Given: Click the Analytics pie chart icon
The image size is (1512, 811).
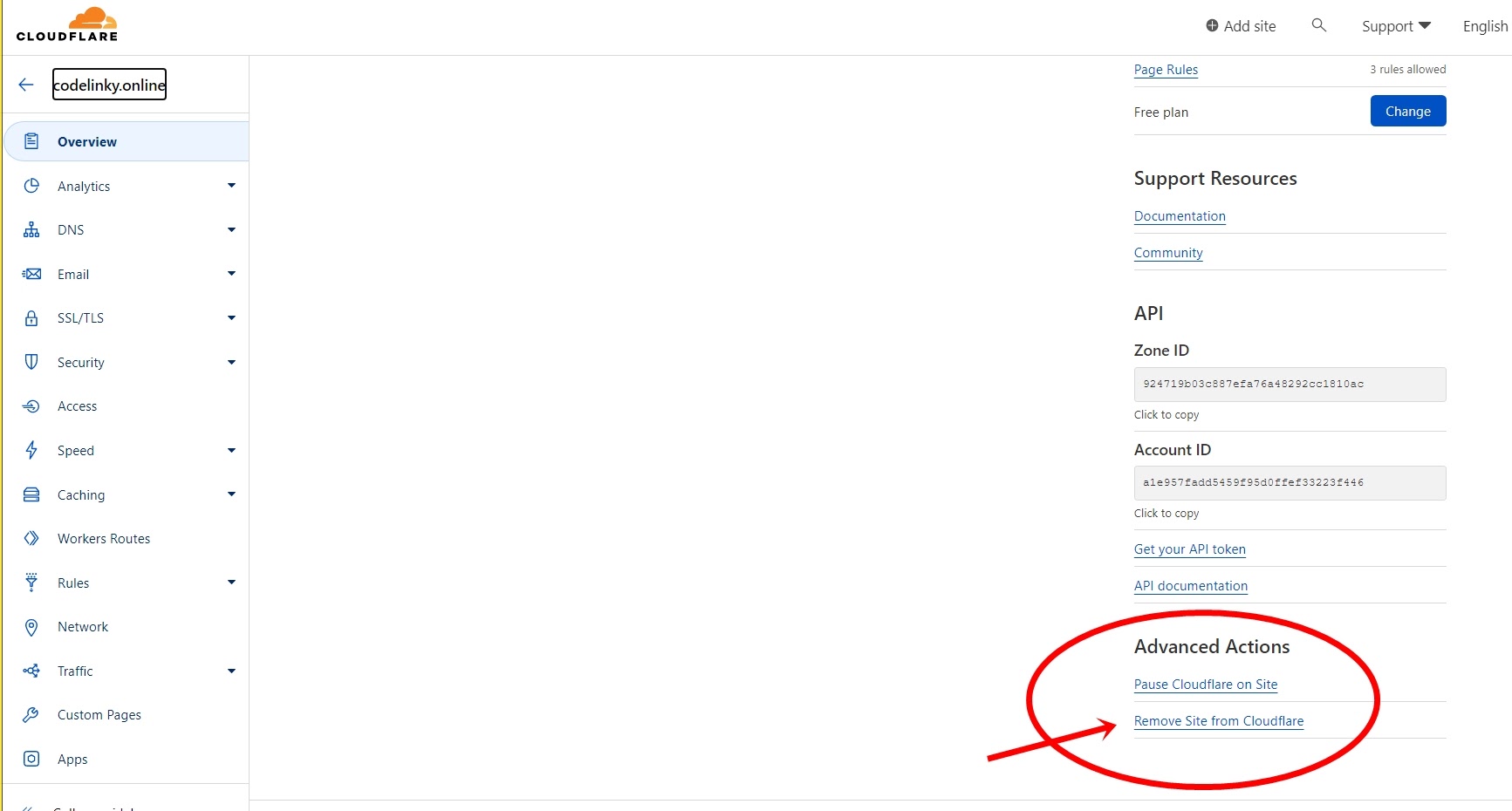Looking at the screenshot, I should click(31, 186).
